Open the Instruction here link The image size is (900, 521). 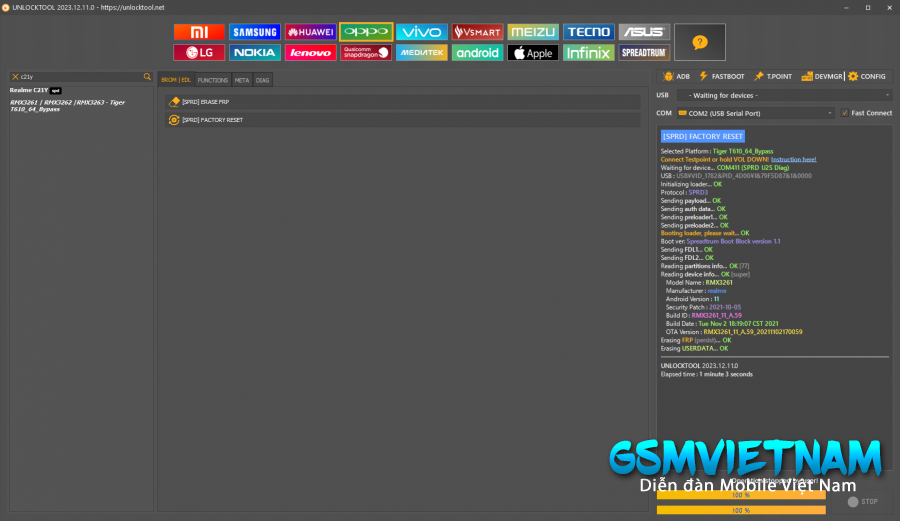pos(793,160)
